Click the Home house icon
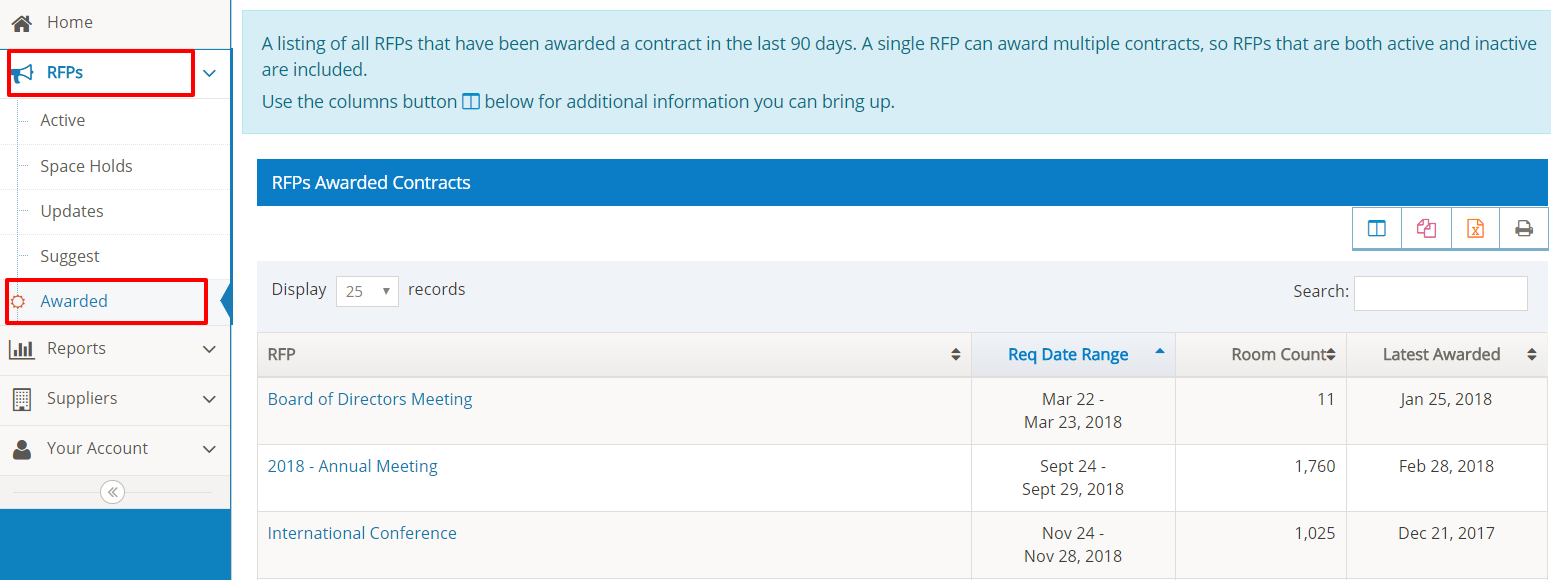The width and height of the screenshot is (1551, 580). tap(21, 22)
